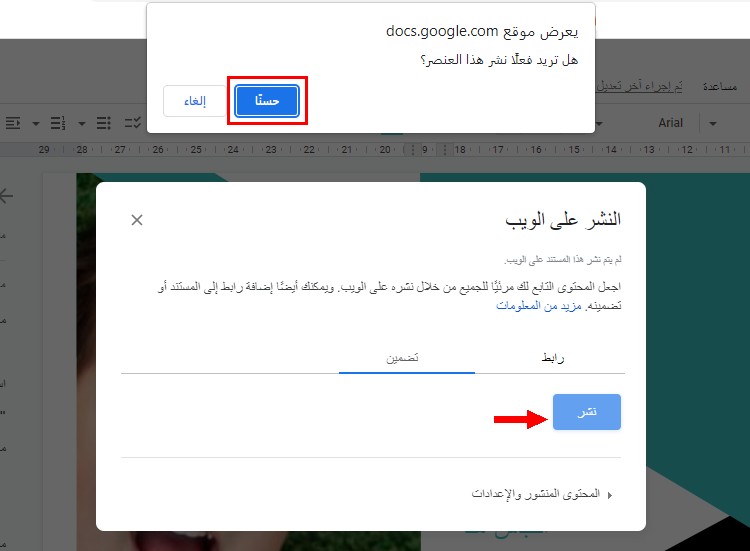750x551 pixels.
Task: Cancel the alert with the إلغاء button
Action: coord(195,100)
